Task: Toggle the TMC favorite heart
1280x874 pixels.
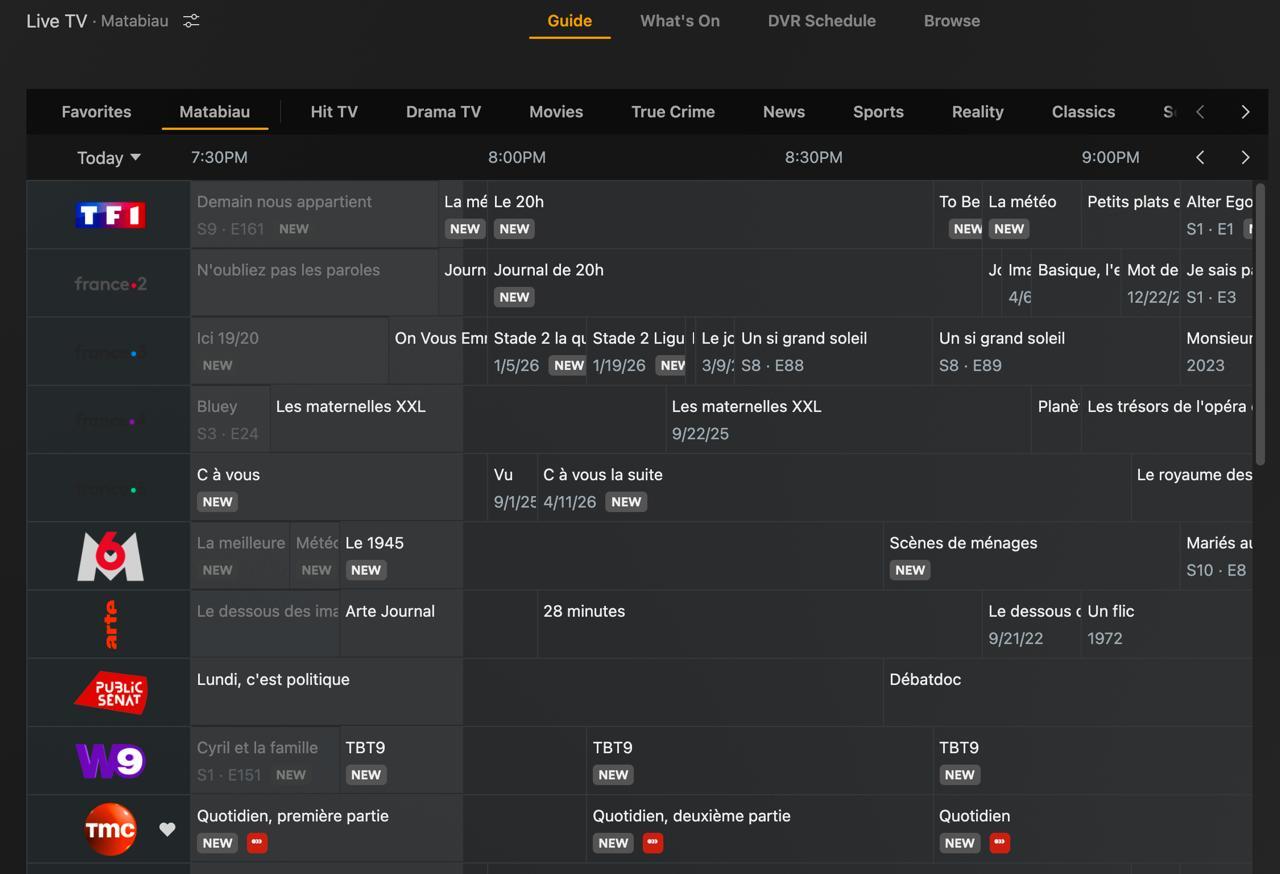Action: (167, 829)
